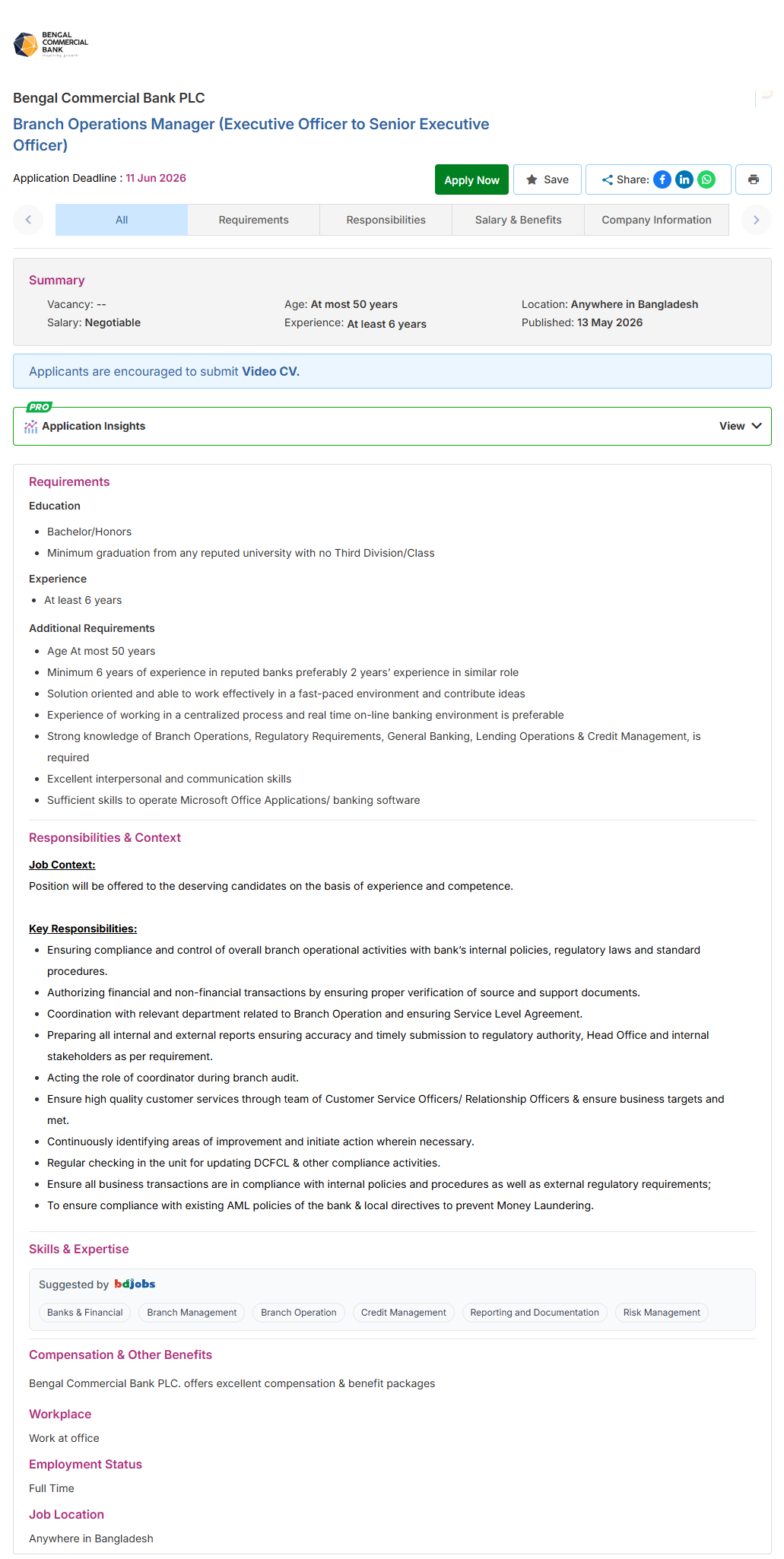The image size is (784, 1559).
Task: Click the share icon beside Share label
Action: click(608, 179)
